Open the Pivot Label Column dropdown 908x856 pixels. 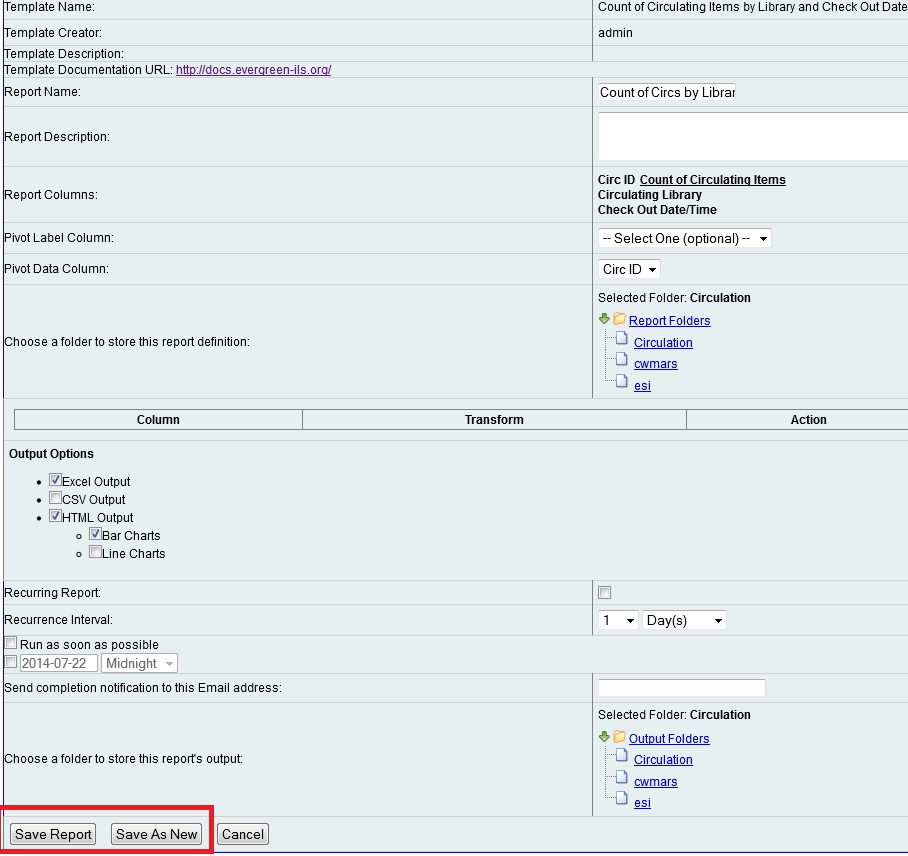pos(685,239)
